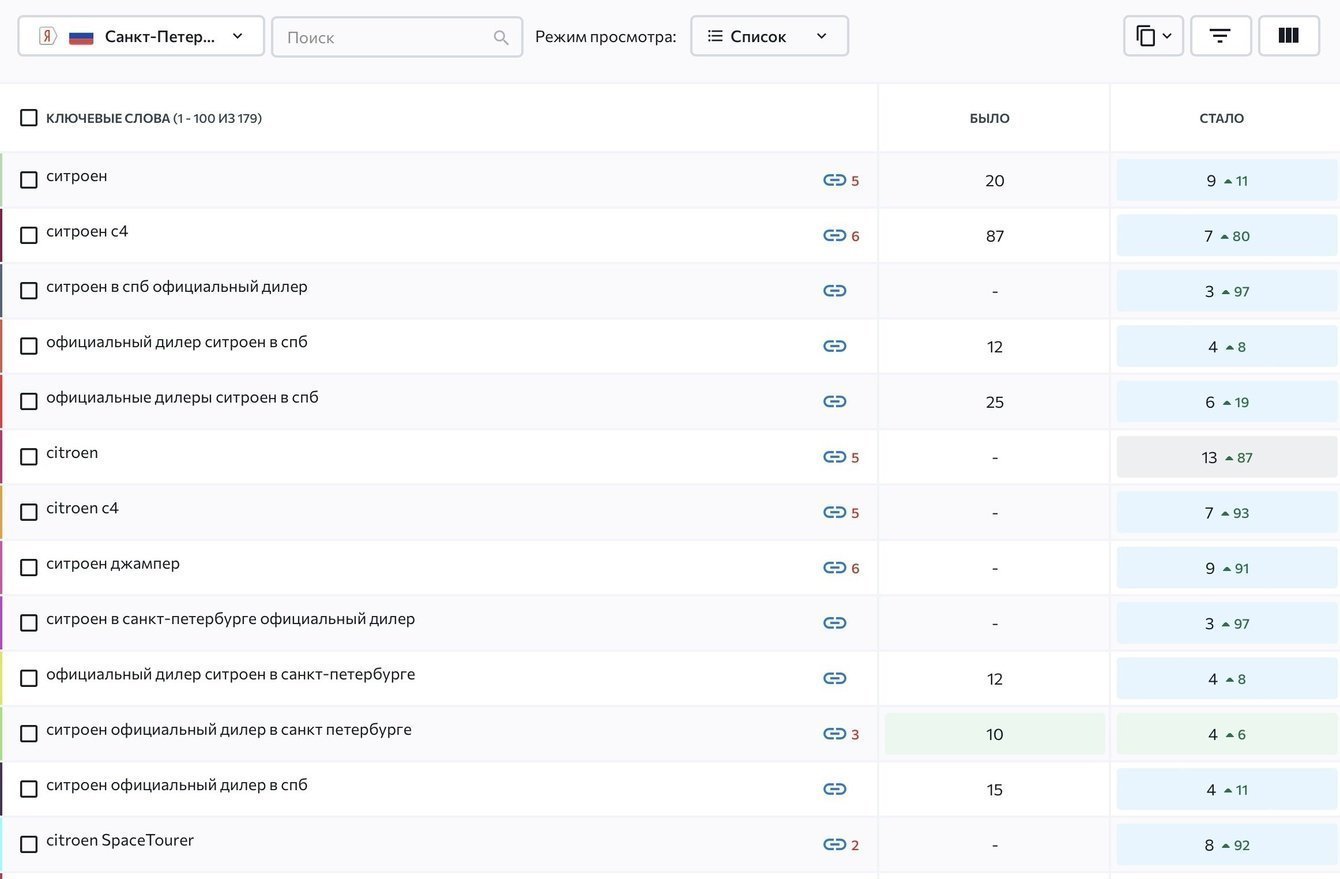Open the Санкт-Петербург region dropdown
The height and width of the screenshot is (879, 1340).
tap(141, 36)
